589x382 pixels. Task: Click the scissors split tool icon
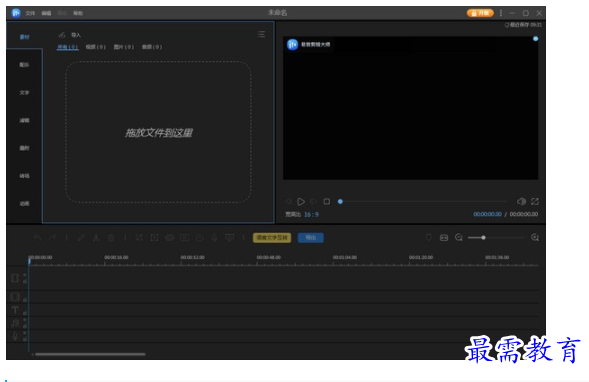tap(96, 237)
